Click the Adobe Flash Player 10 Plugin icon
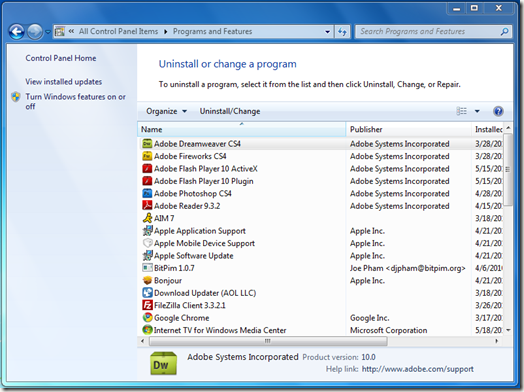 [147, 181]
